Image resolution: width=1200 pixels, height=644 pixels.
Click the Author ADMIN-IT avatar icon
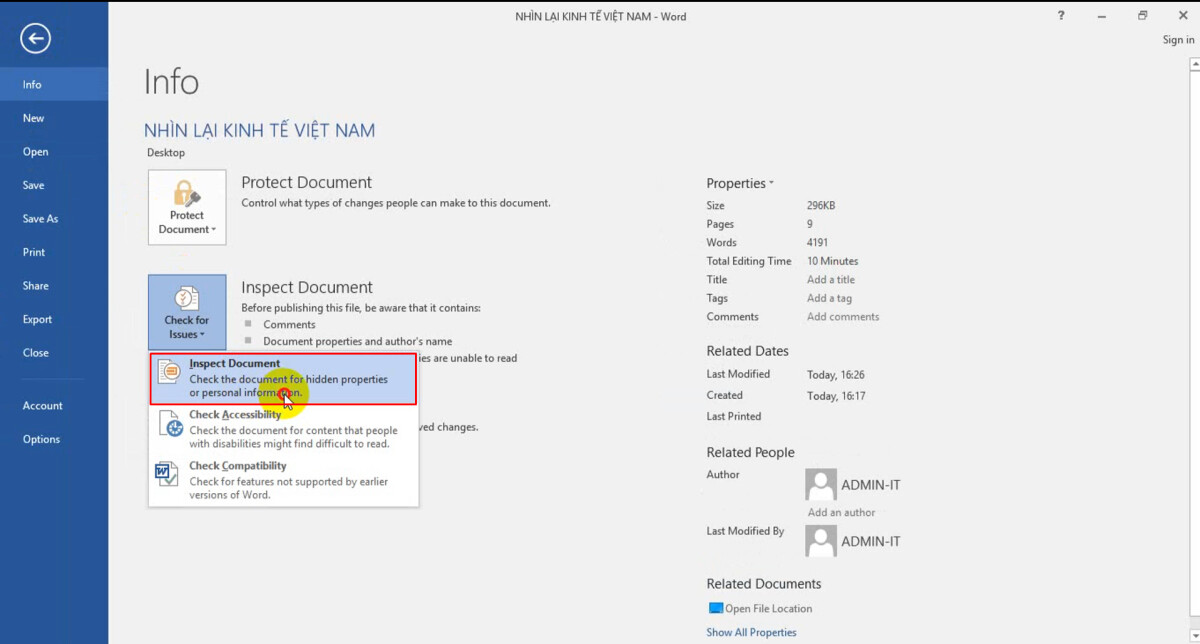coord(820,484)
